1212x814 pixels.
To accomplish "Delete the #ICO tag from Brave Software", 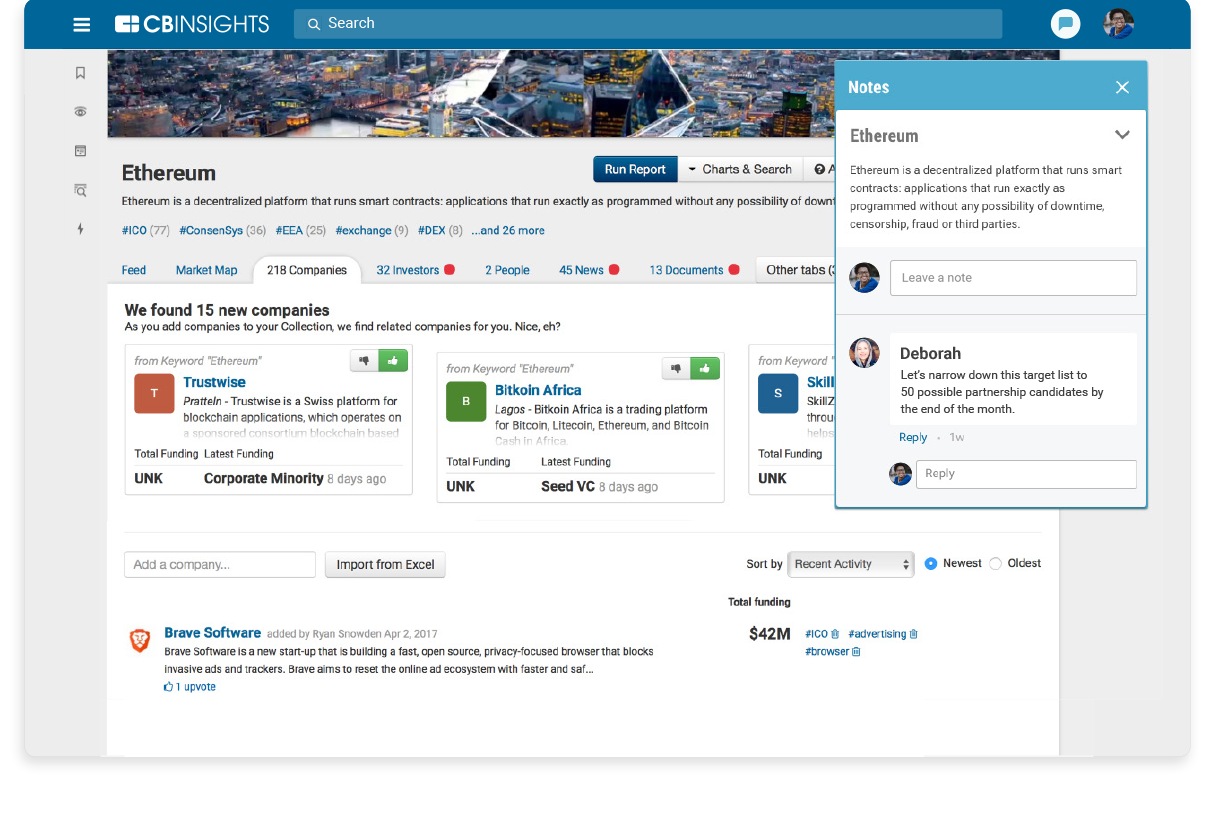I will [835, 634].
